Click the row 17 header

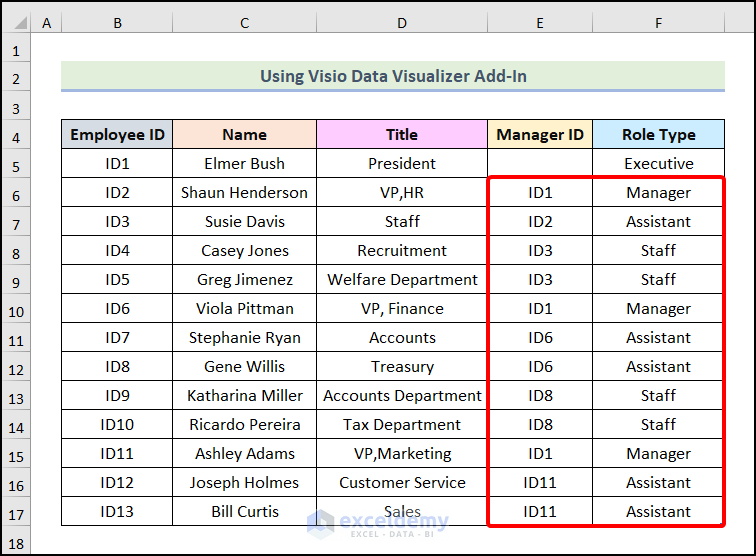click(16, 511)
